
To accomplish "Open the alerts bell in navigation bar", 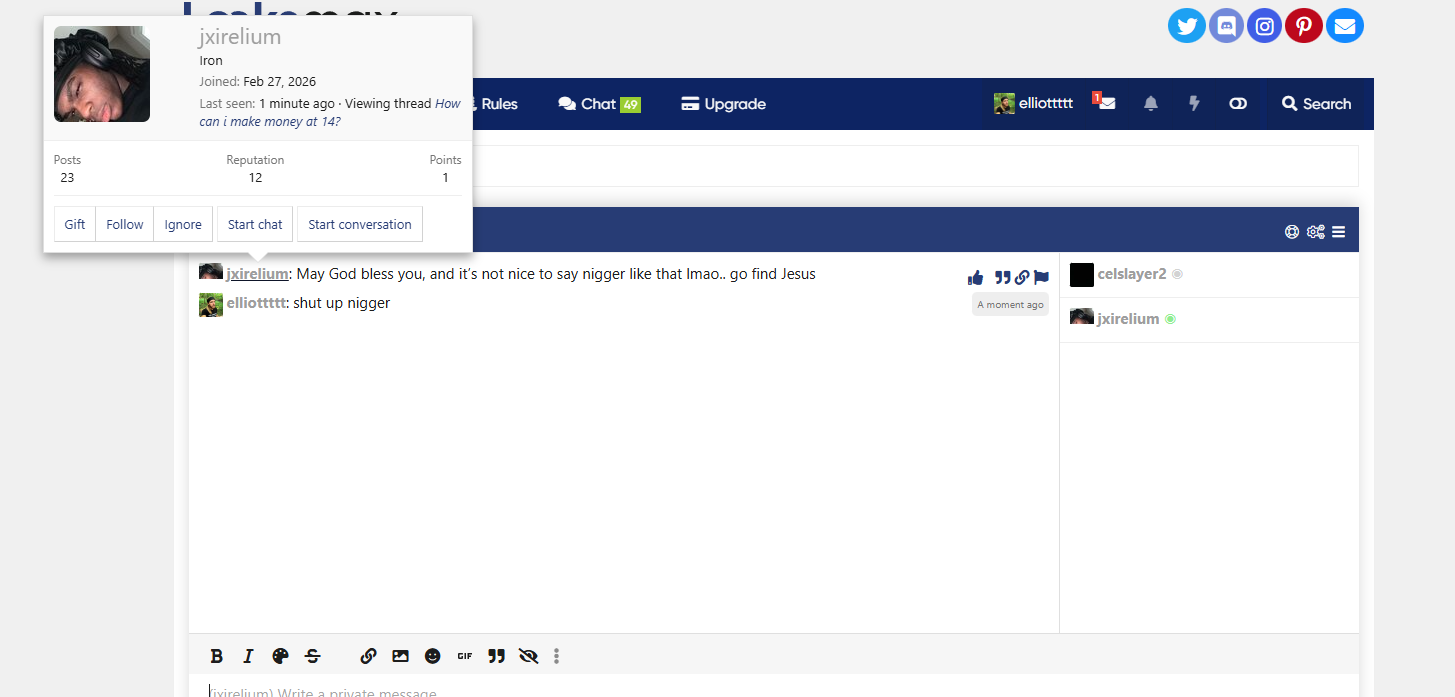I will coord(1151,103).
